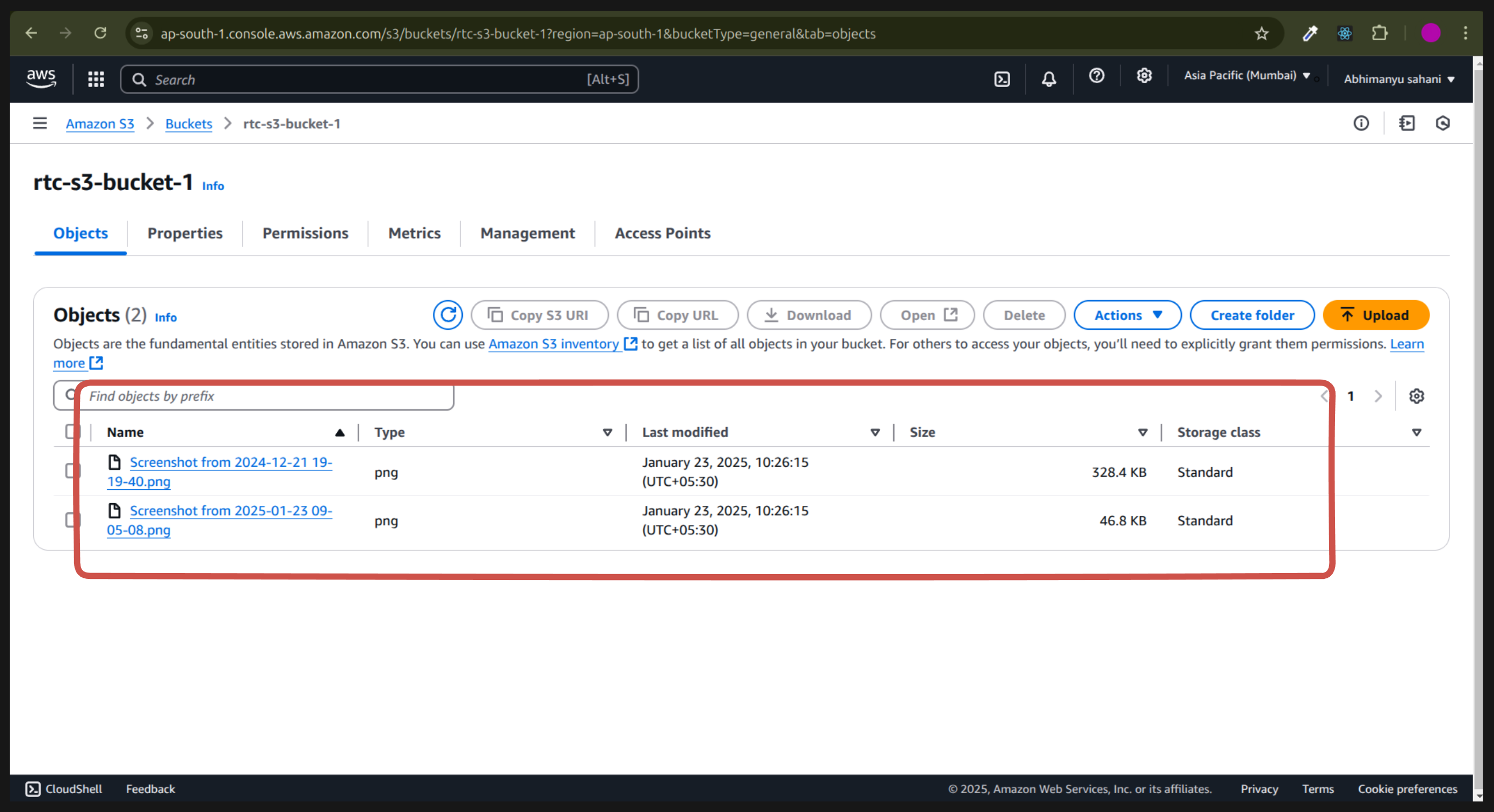Focus the Find objects by prefix field
Image resolution: width=1494 pixels, height=812 pixels.
[253, 396]
